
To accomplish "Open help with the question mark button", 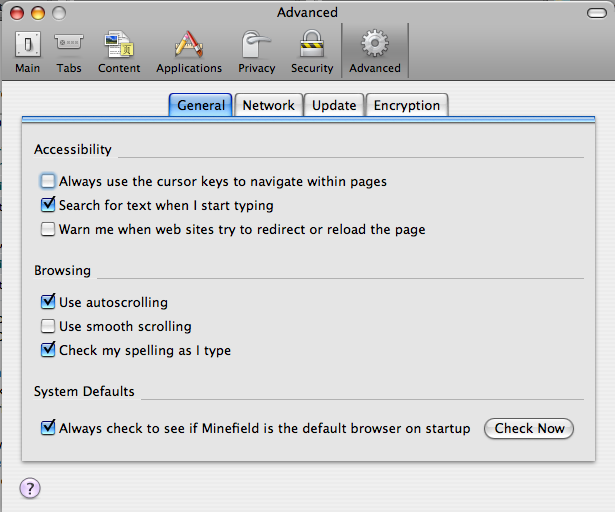I will [30, 488].
